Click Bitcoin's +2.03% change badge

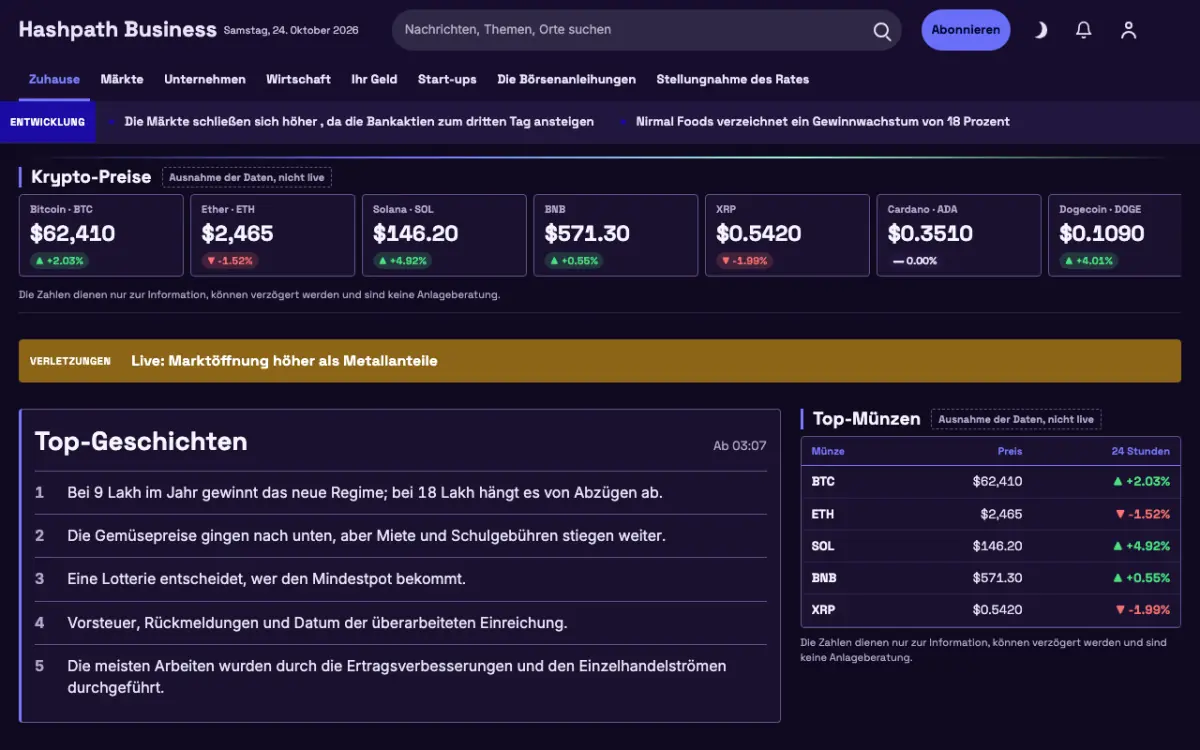(x=59, y=261)
